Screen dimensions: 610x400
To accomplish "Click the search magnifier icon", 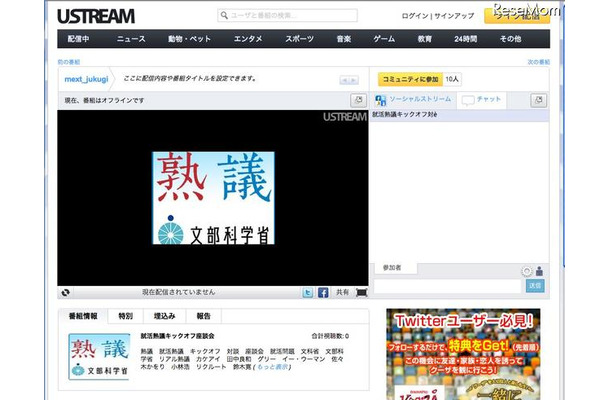I will (224, 15).
